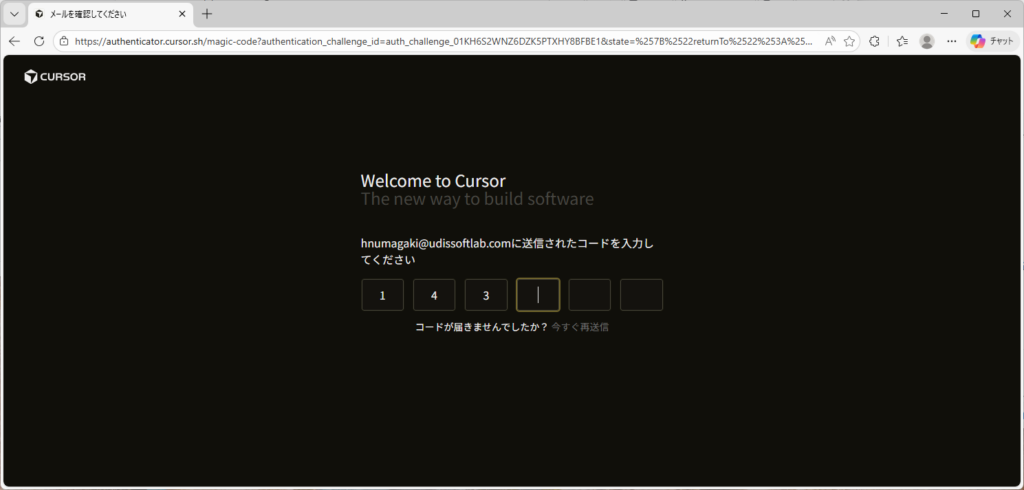Viewport: 1024px width, 490px height.
Task: Click the address bar URL text
Action: [440, 41]
